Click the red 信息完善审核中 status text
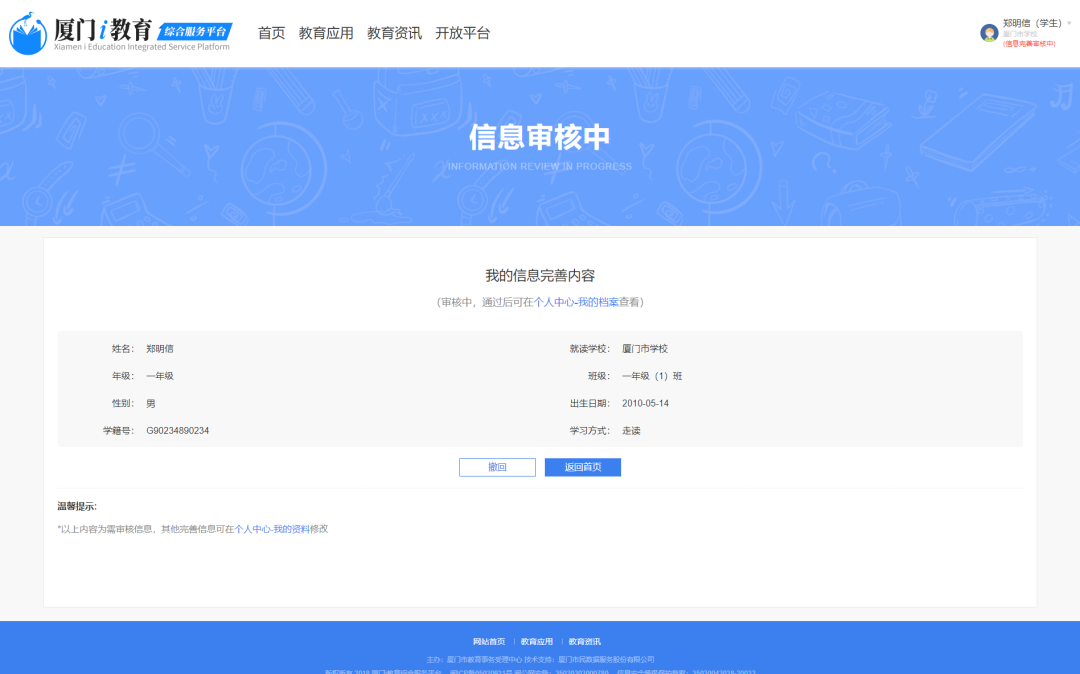Image resolution: width=1080 pixels, height=674 pixels. click(1029, 44)
